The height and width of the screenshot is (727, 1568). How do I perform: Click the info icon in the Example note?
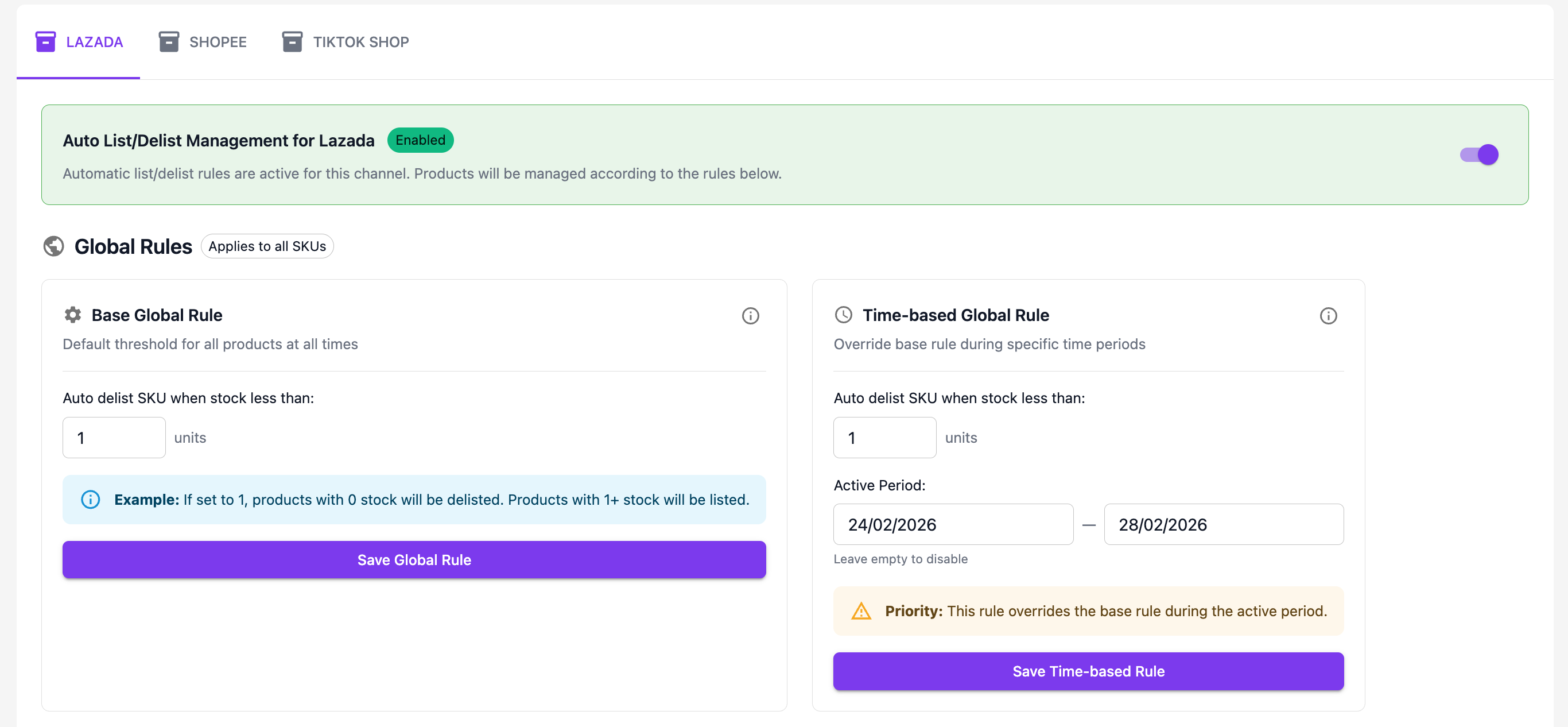pos(91,499)
